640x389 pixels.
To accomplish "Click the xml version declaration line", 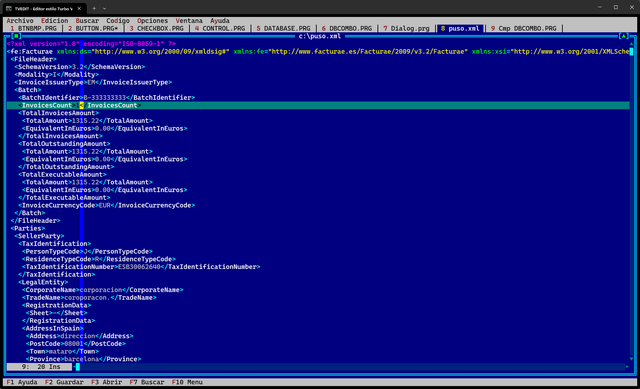I will coord(91,44).
